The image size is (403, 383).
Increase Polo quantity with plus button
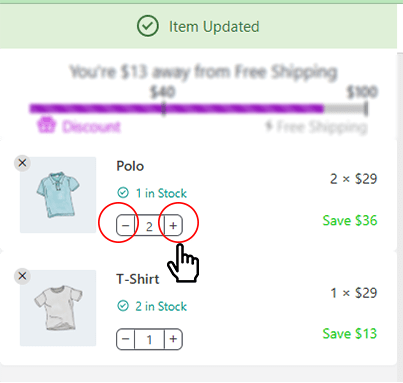pyautogui.click(x=173, y=226)
